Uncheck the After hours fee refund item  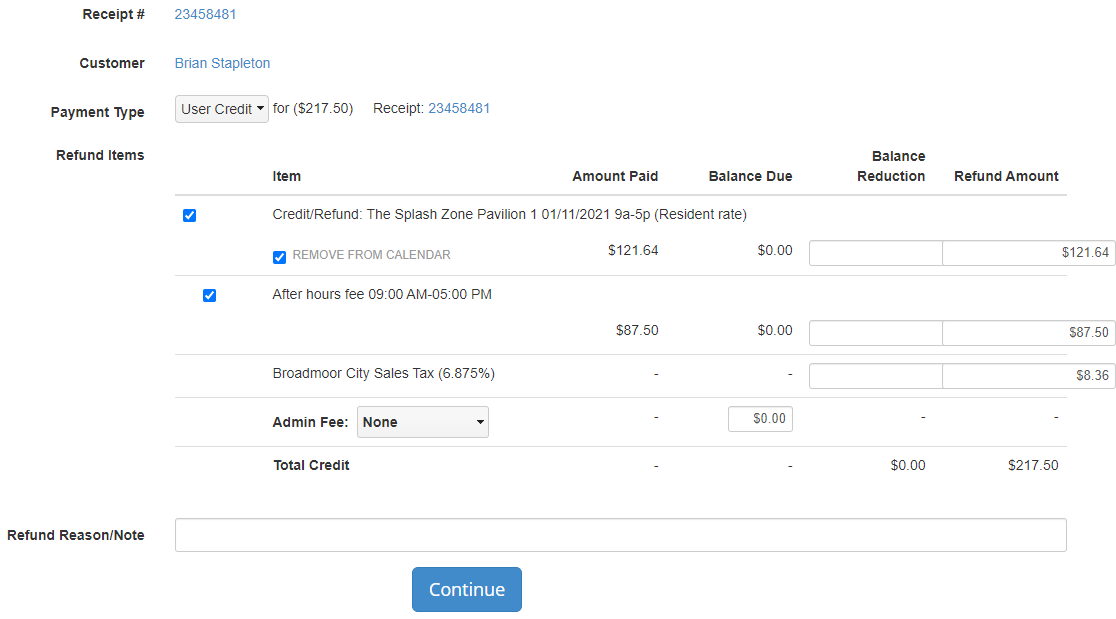[x=209, y=295]
